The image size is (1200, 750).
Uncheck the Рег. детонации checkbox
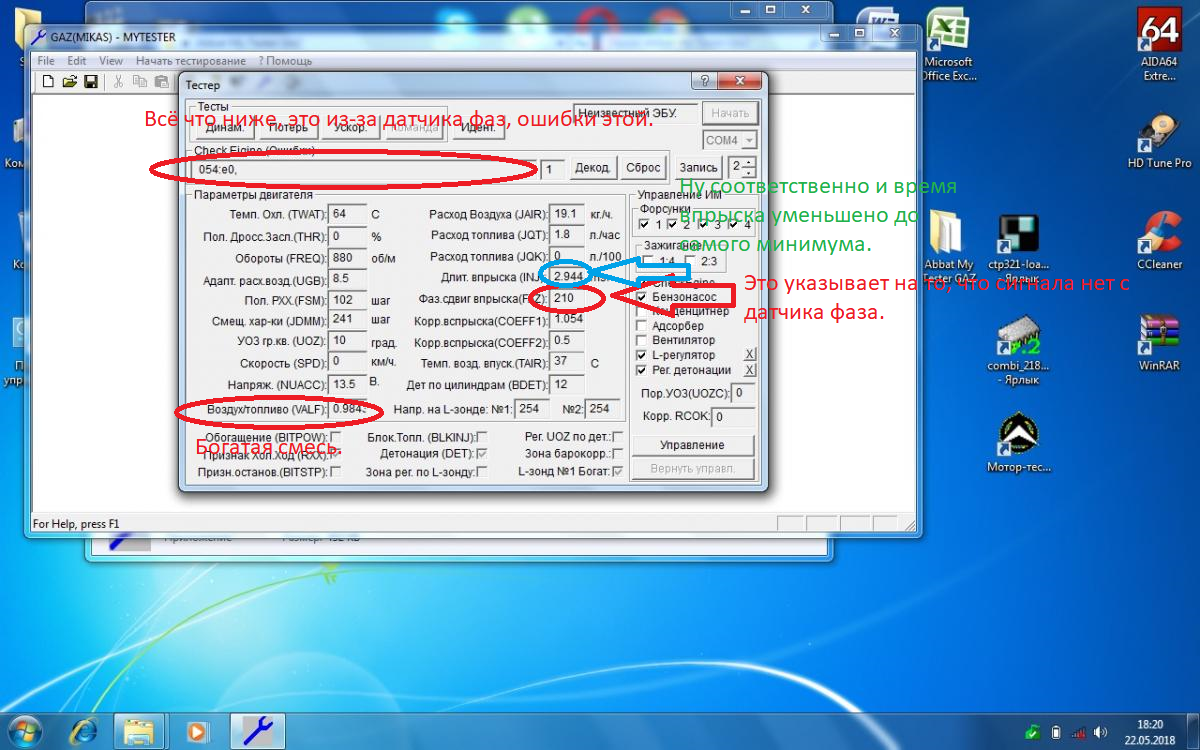642,370
